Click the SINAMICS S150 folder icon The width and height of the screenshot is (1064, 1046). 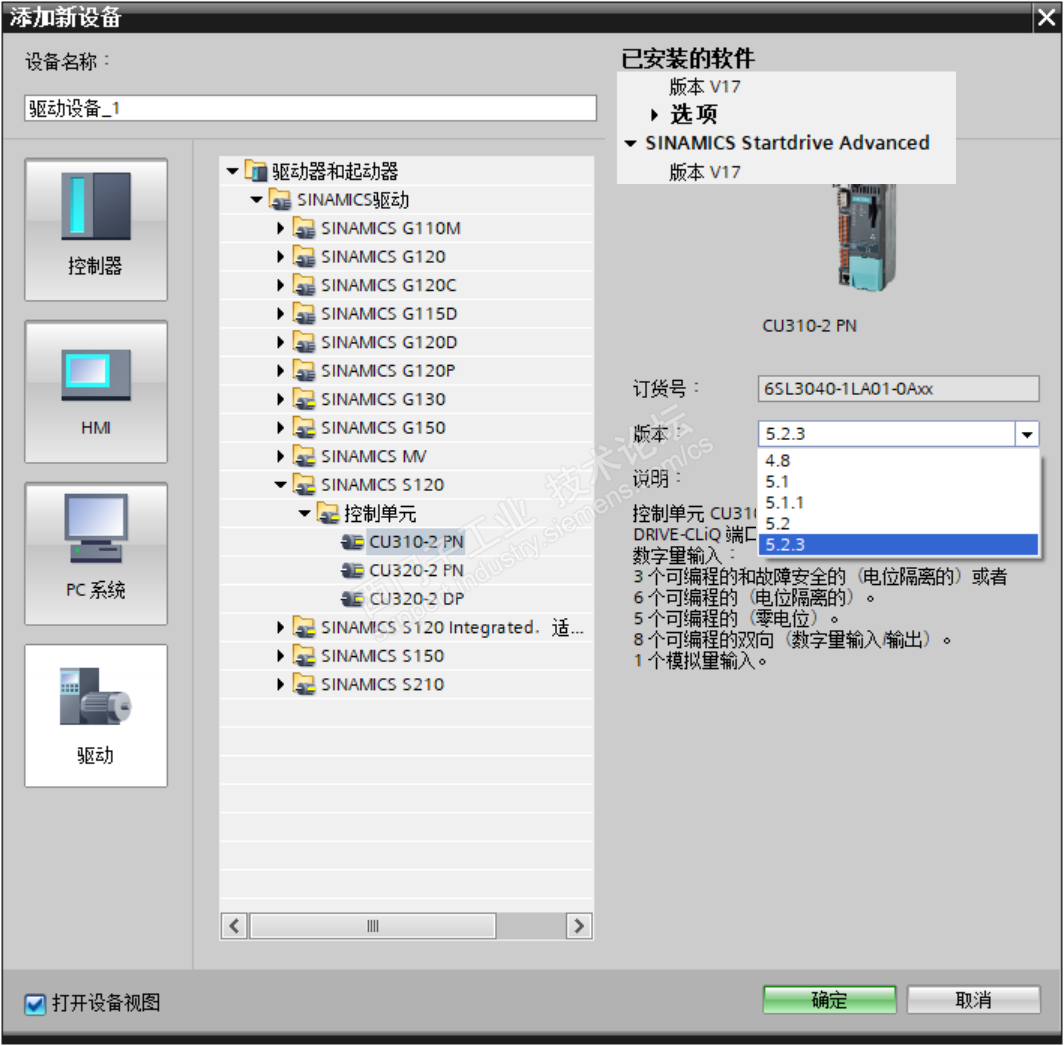click(304, 656)
